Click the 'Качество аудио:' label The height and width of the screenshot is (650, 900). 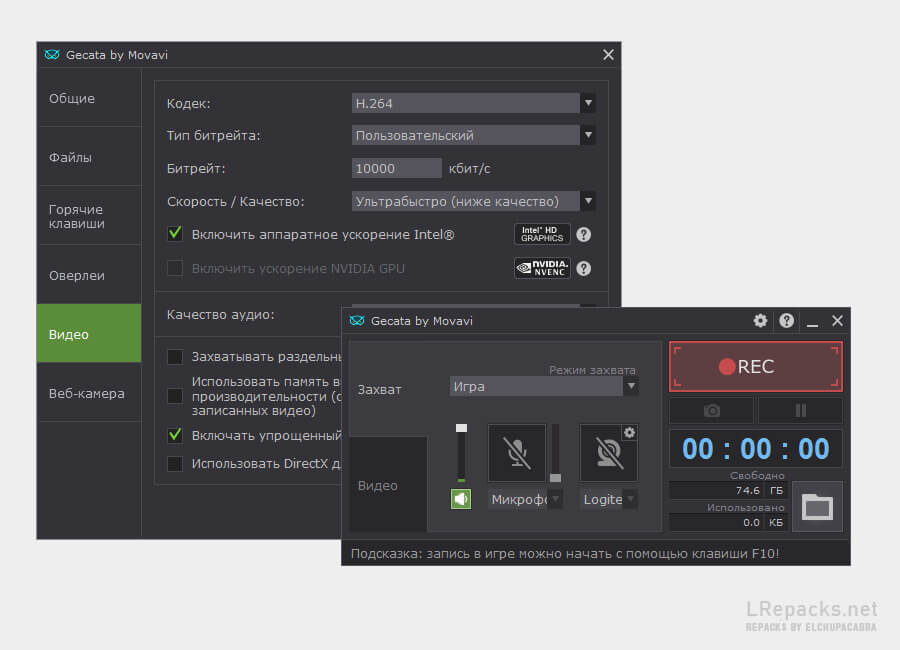pyautogui.click(x=220, y=315)
